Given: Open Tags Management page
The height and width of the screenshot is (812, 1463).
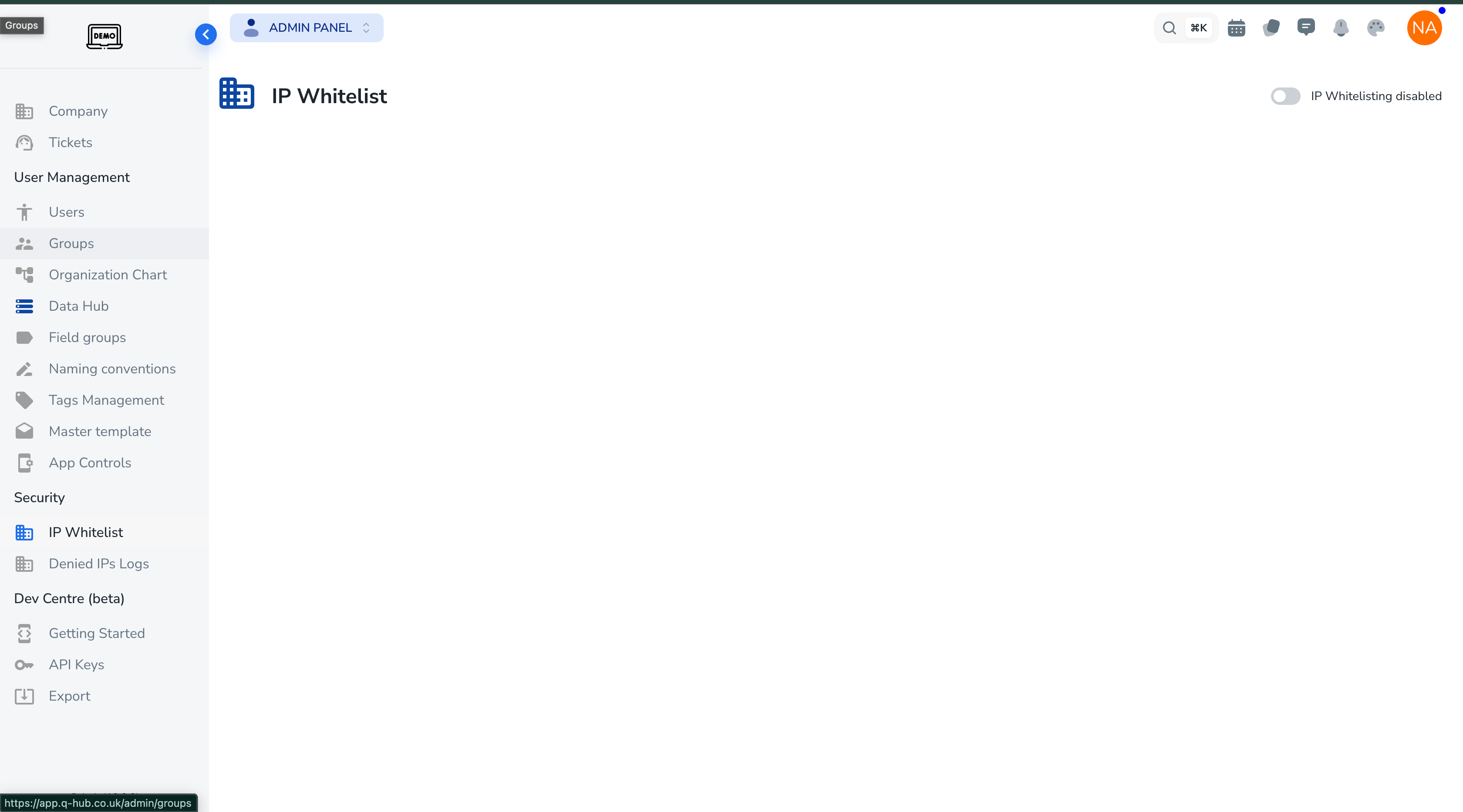Looking at the screenshot, I should tap(104, 400).
